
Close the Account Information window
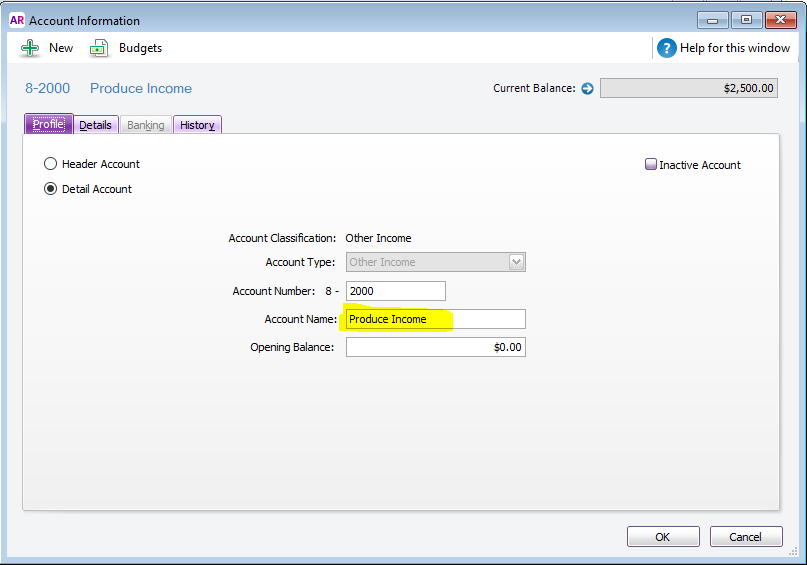click(x=779, y=19)
